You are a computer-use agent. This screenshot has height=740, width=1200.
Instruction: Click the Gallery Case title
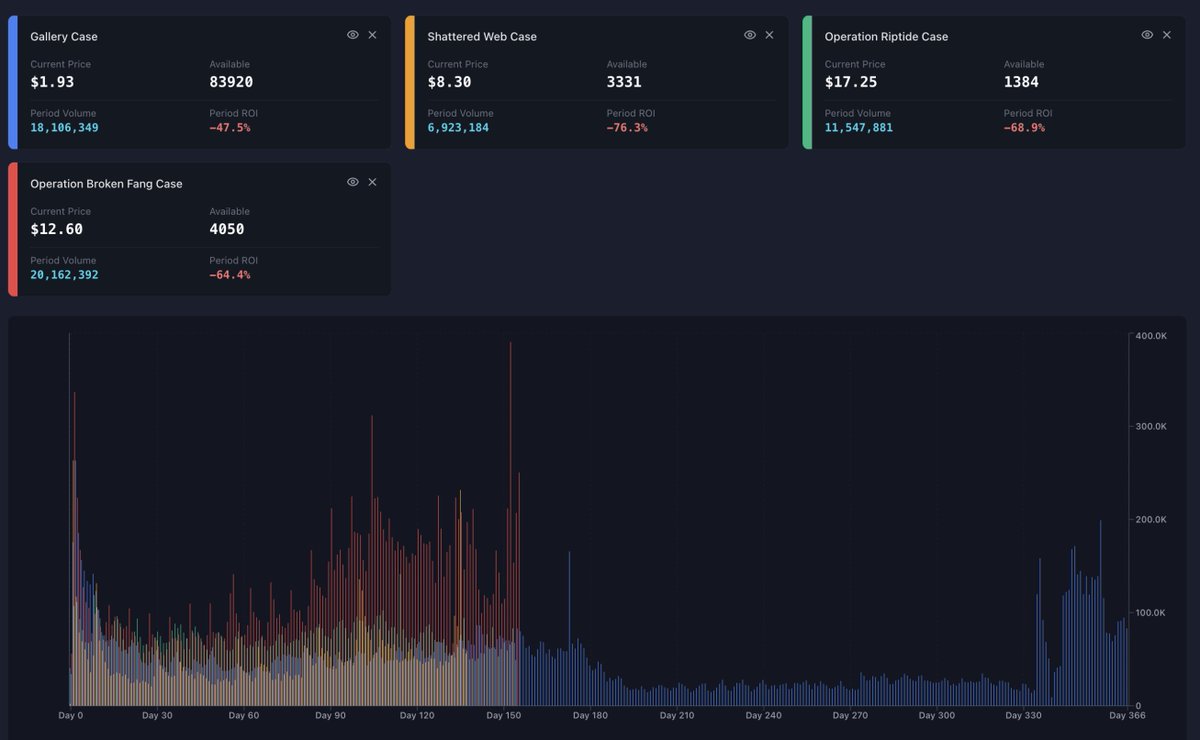coord(64,37)
